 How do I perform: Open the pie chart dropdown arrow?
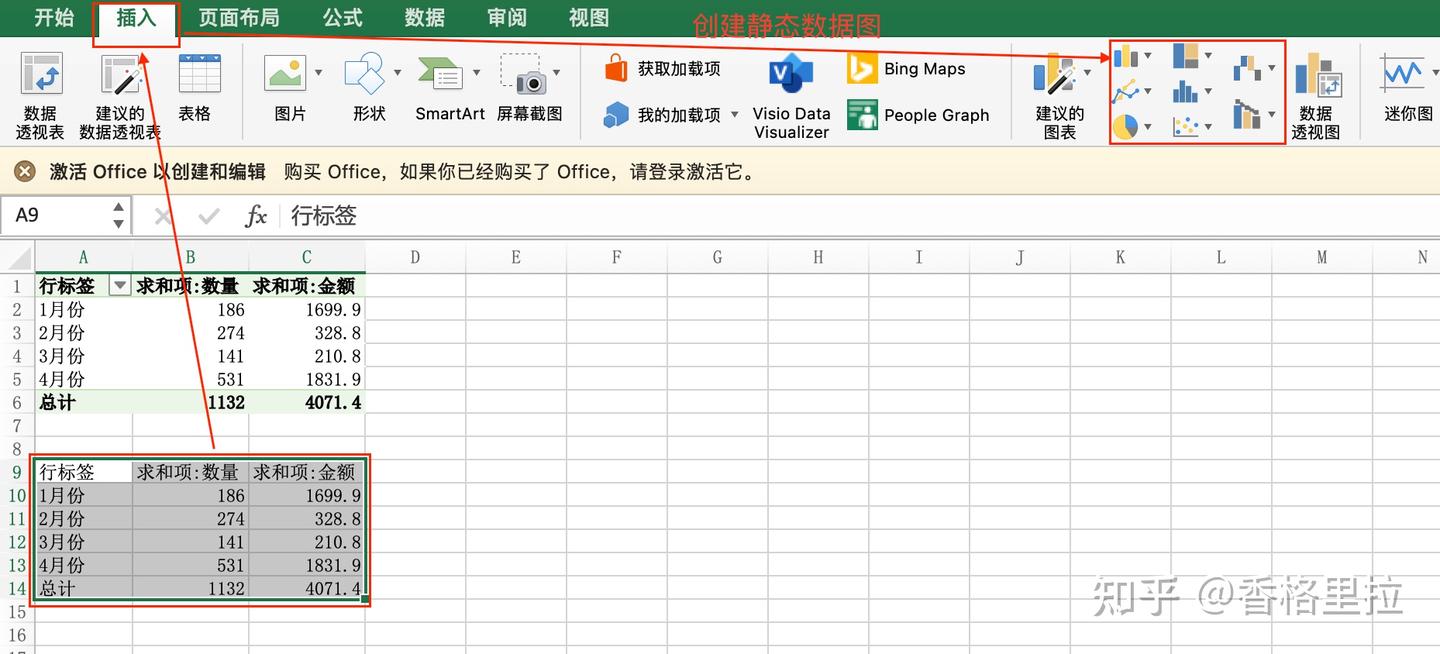(1147, 128)
